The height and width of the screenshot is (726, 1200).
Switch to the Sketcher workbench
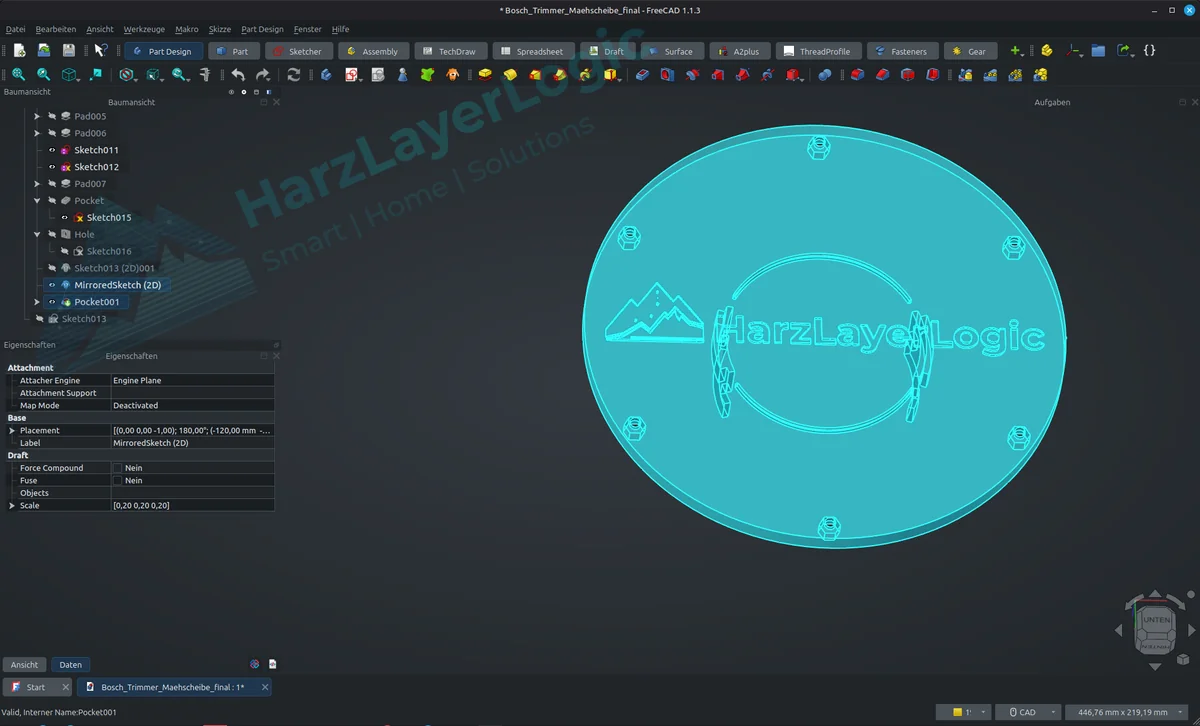point(297,51)
